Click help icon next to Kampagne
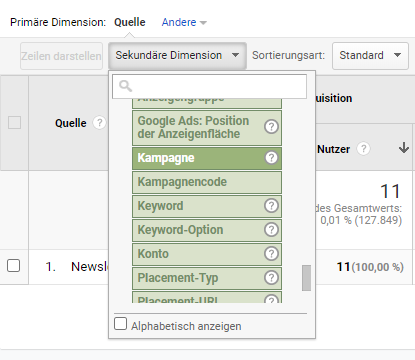Viewport: 415px width, 360px height. point(271,158)
